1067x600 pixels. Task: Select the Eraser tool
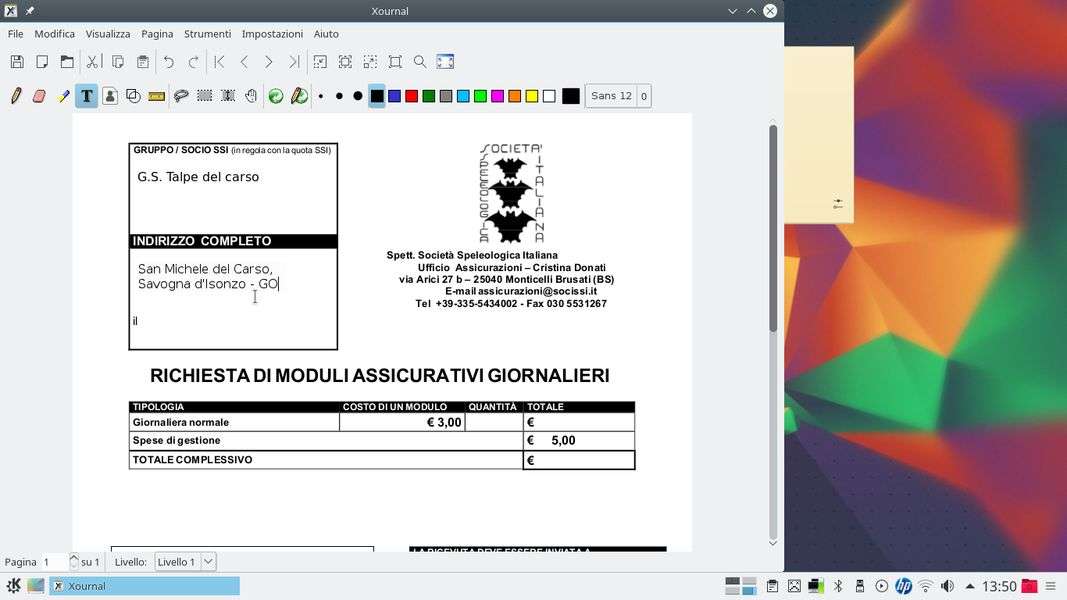(39, 96)
